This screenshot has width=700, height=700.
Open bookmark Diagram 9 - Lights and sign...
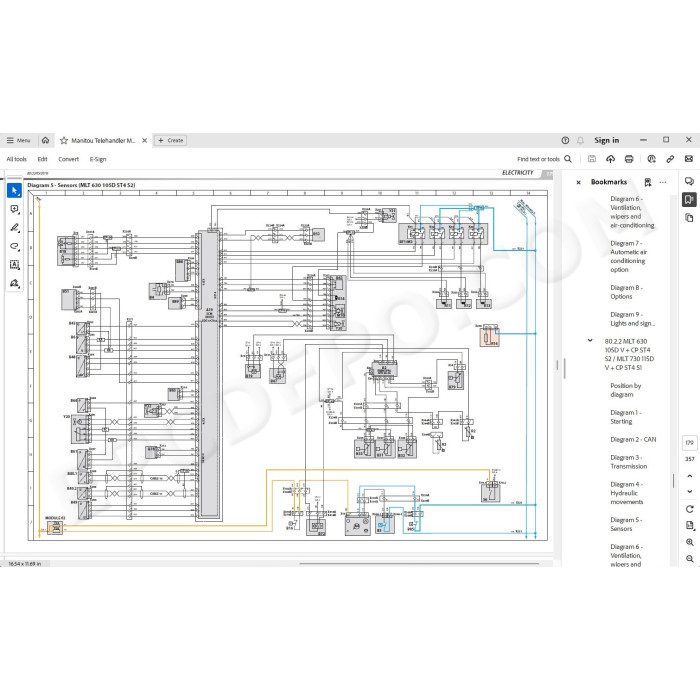[633, 319]
